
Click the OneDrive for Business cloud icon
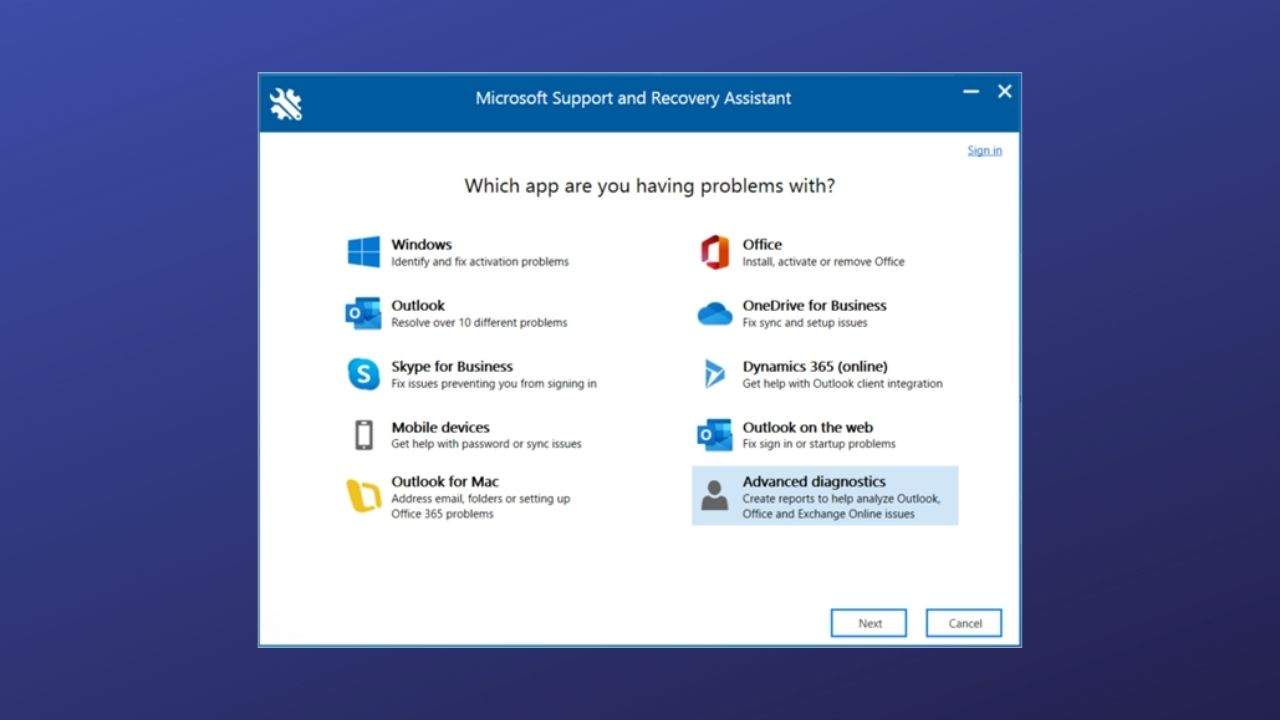(x=715, y=314)
